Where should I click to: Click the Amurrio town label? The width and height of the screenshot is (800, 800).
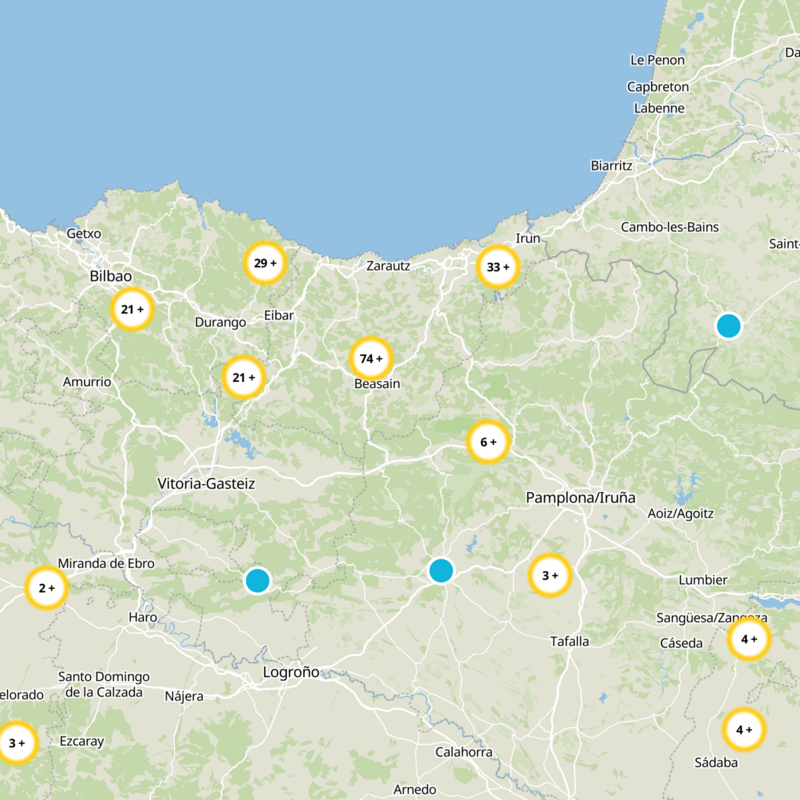point(87,382)
